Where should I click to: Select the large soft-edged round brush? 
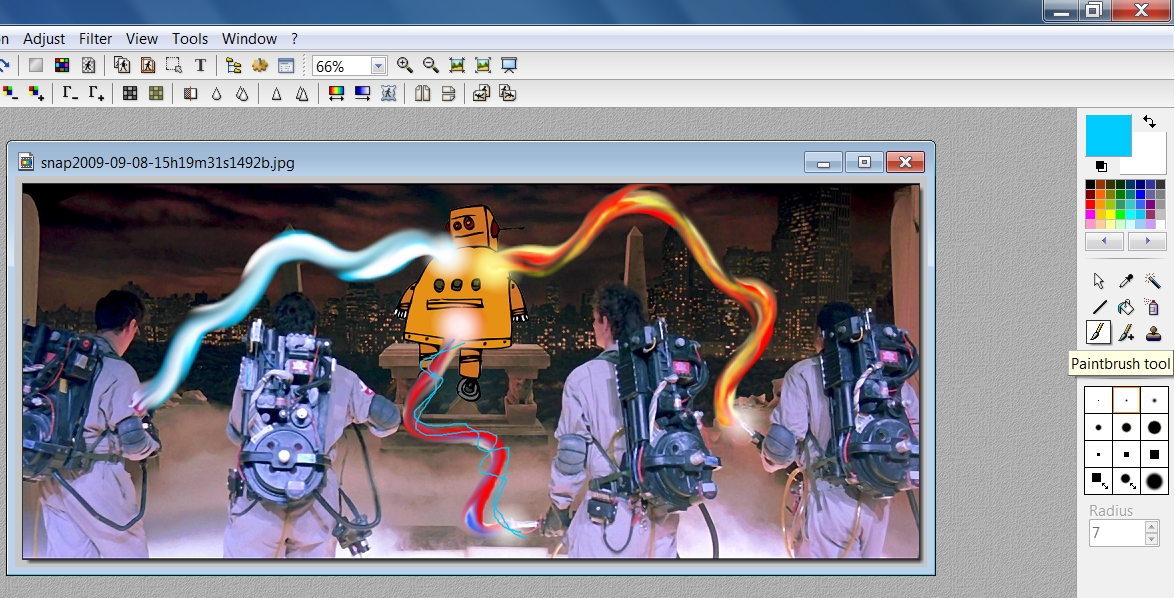pyautogui.click(x=1154, y=480)
